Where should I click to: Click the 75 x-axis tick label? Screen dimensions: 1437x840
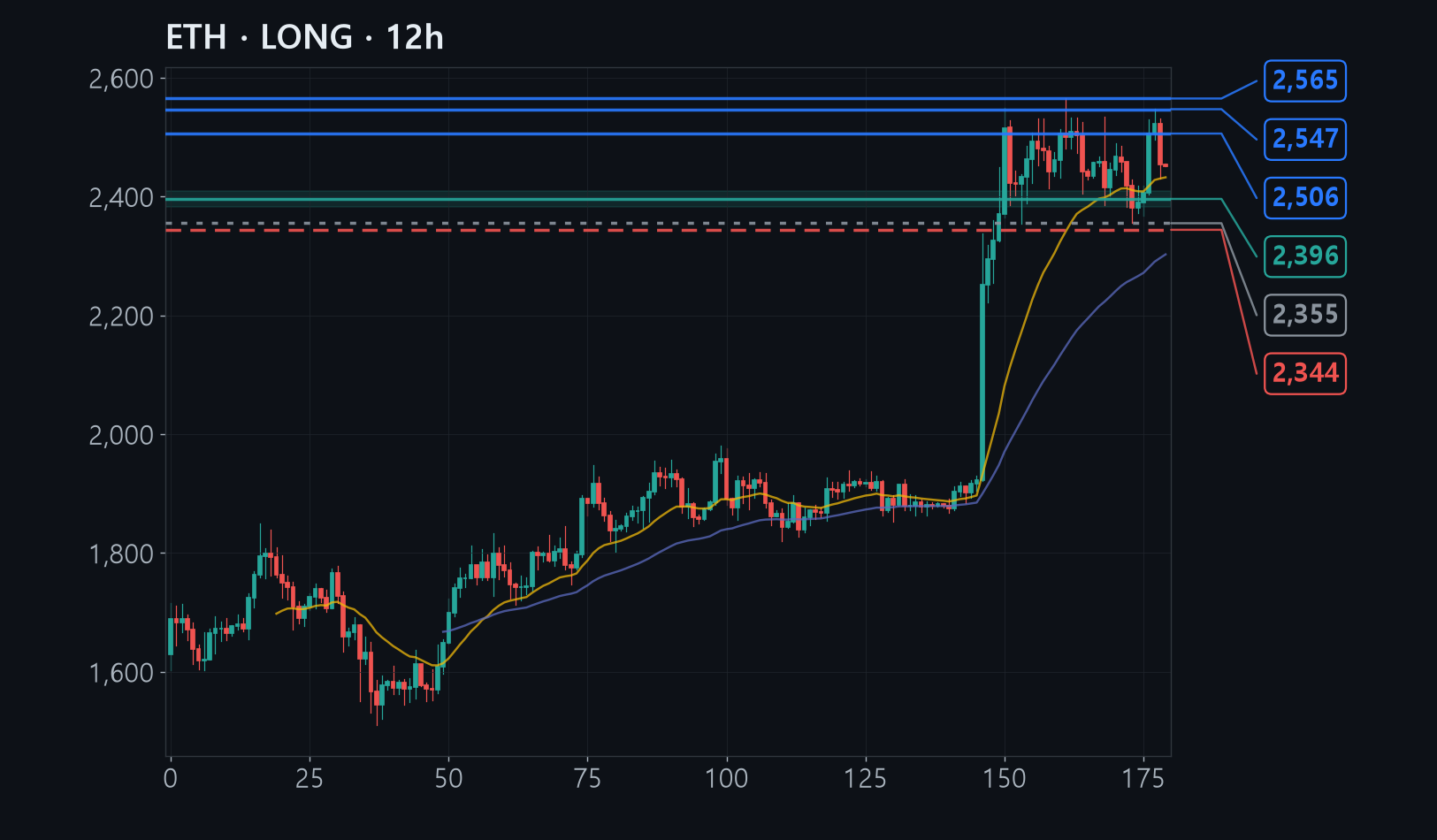[x=587, y=779]
